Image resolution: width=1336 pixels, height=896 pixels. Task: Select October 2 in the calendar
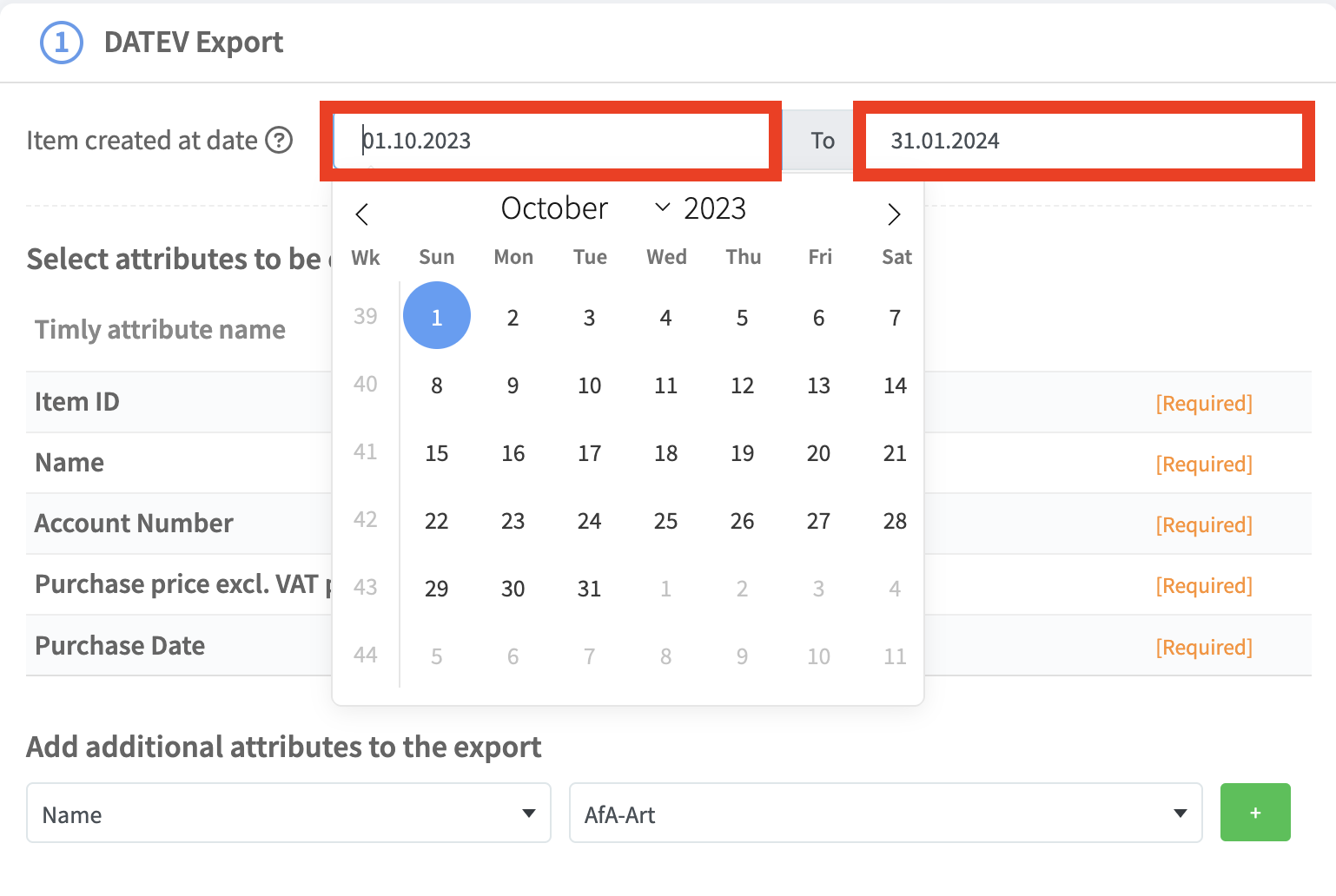513,318
